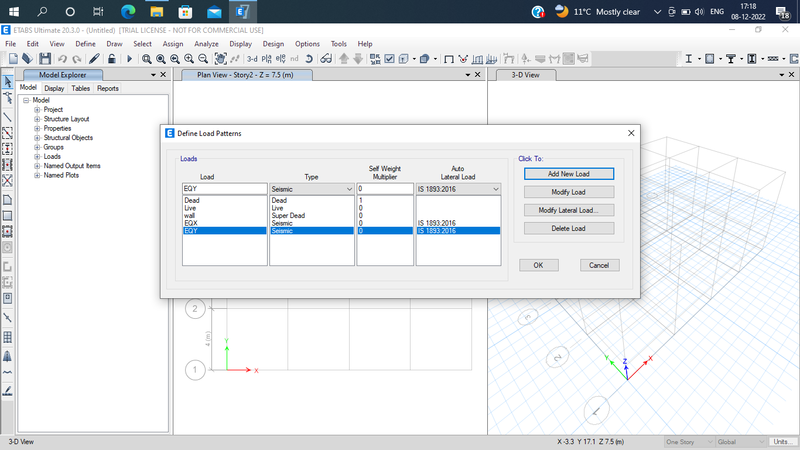Screen dimensions: 800x450
Task: Switch to the Display tab in Model Explorer
Action: coord(54,88)
